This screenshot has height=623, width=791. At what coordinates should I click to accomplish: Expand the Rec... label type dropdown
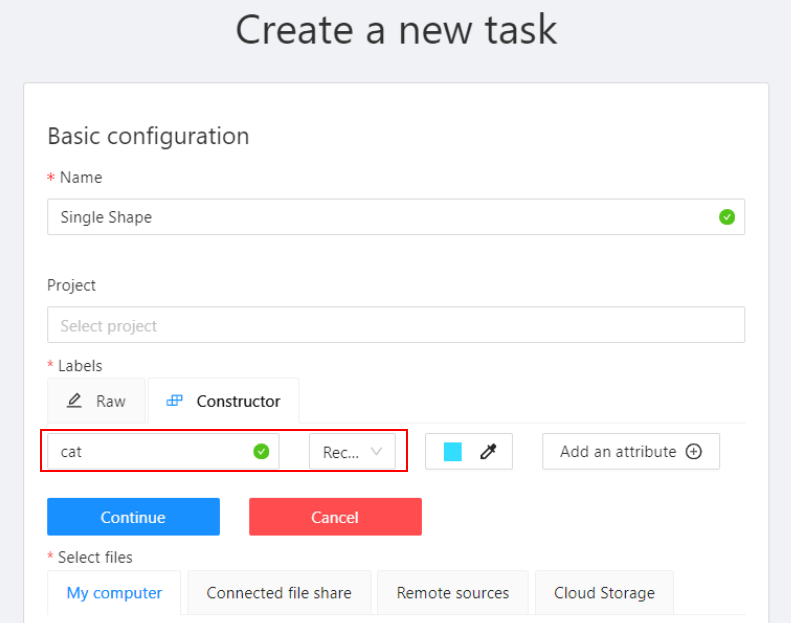point(352,451)
